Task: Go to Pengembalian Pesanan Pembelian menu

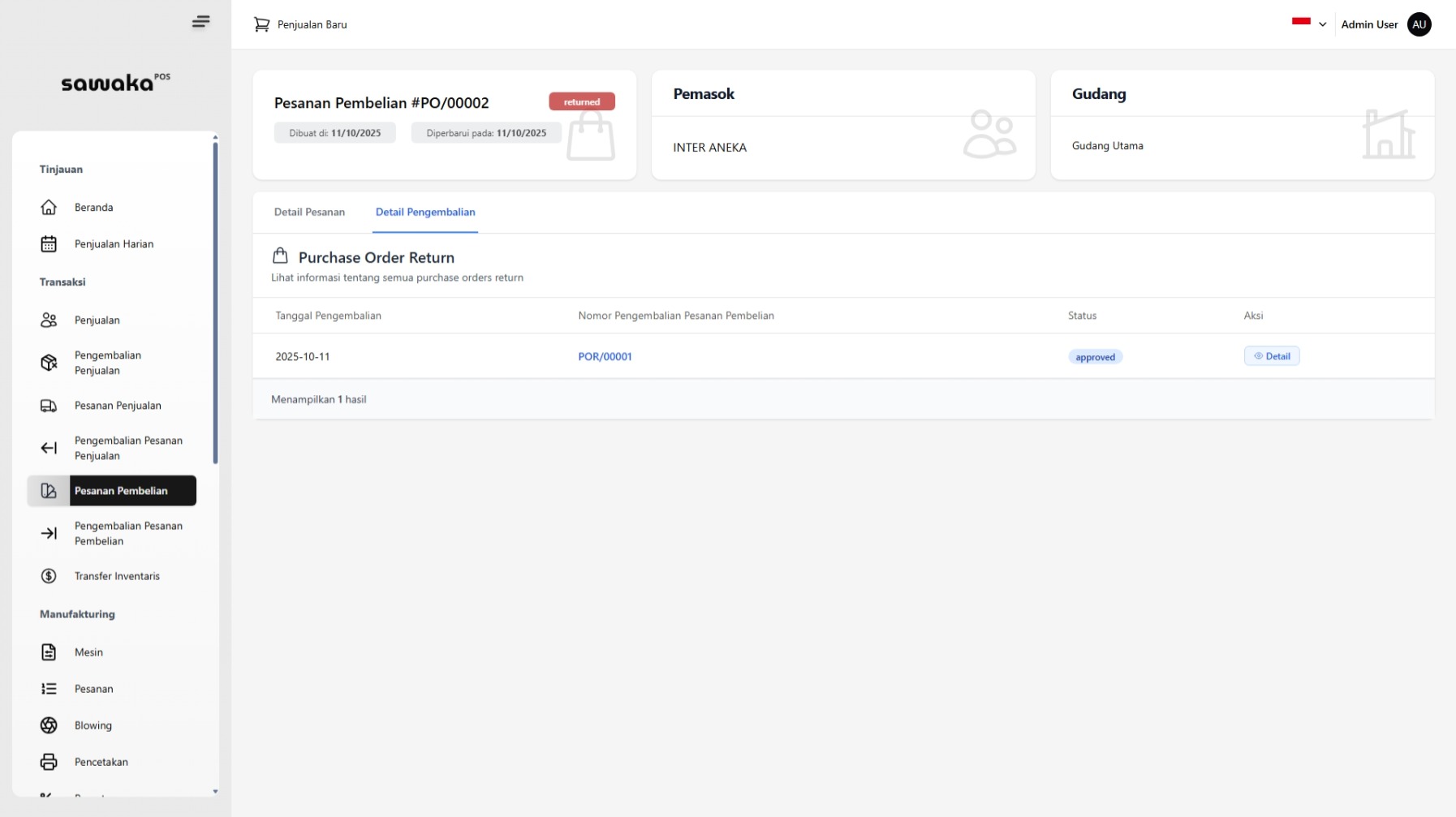Action: [128, 534]
